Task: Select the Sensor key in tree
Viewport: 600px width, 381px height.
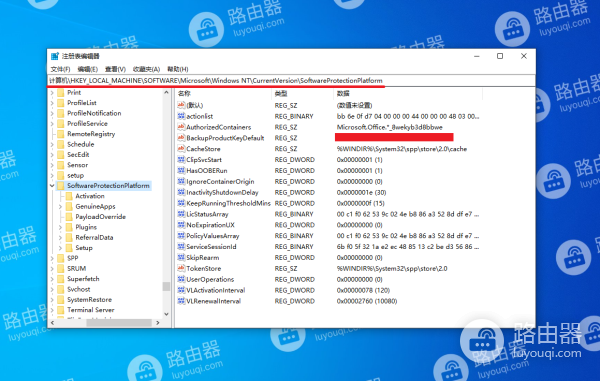Action: click(77, 165)
